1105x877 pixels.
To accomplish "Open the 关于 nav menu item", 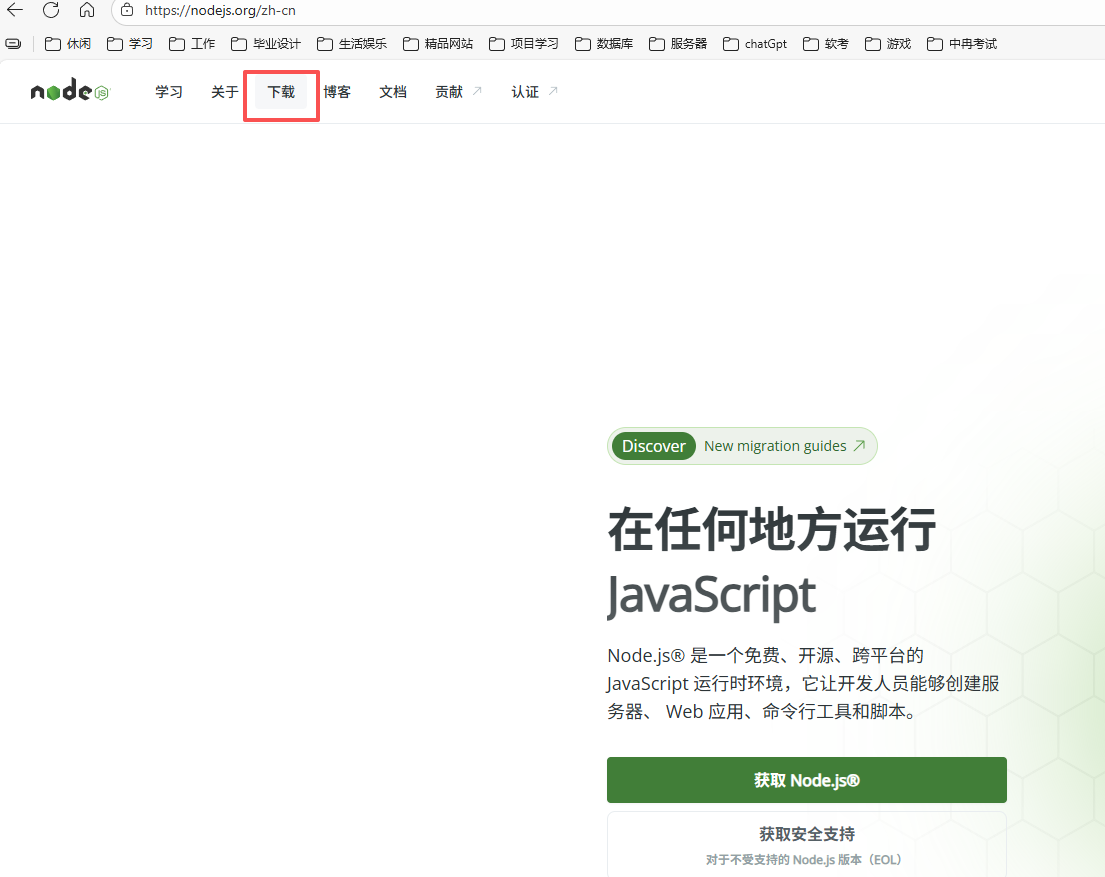I will pyautogui.click(x=225, y=92).
